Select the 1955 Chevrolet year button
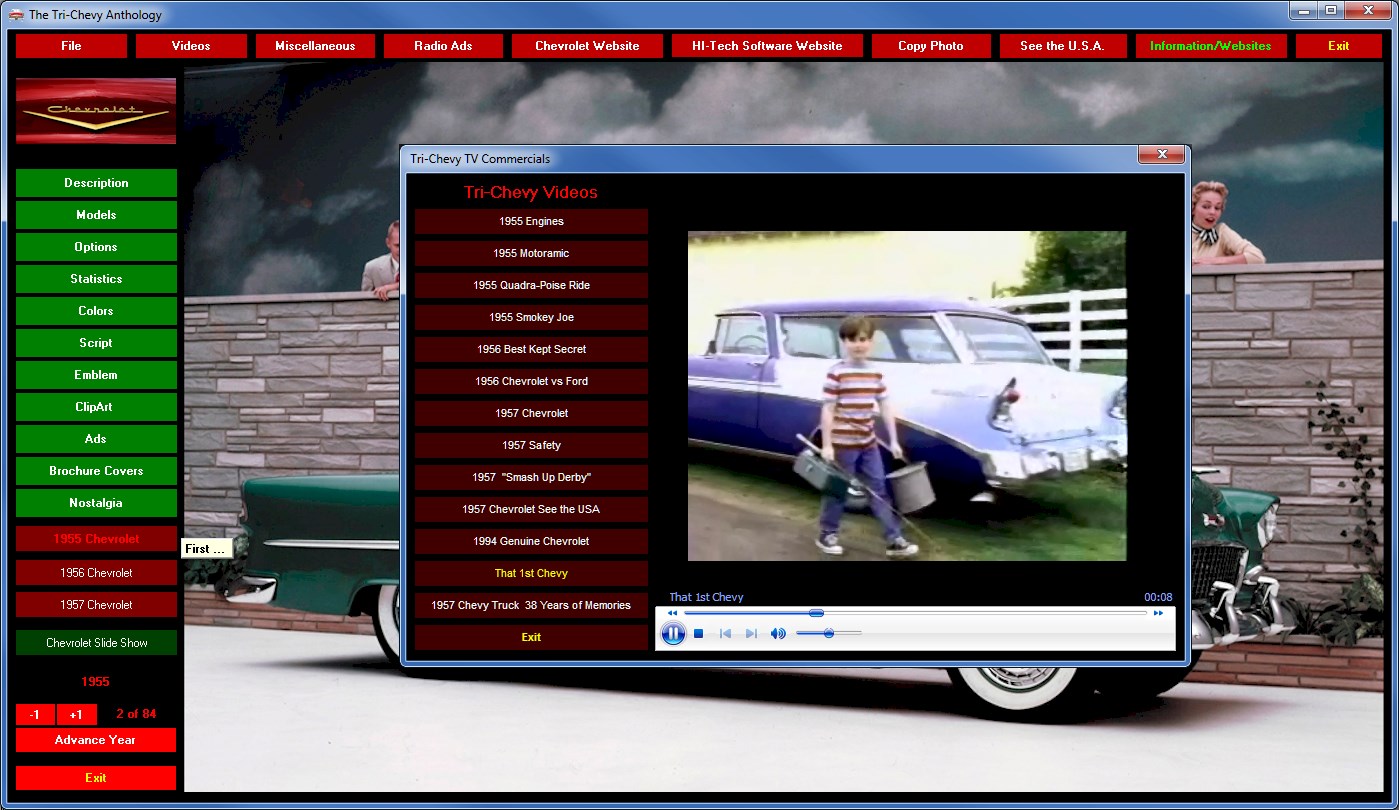 pyautogui.click(x=96, y=539)
